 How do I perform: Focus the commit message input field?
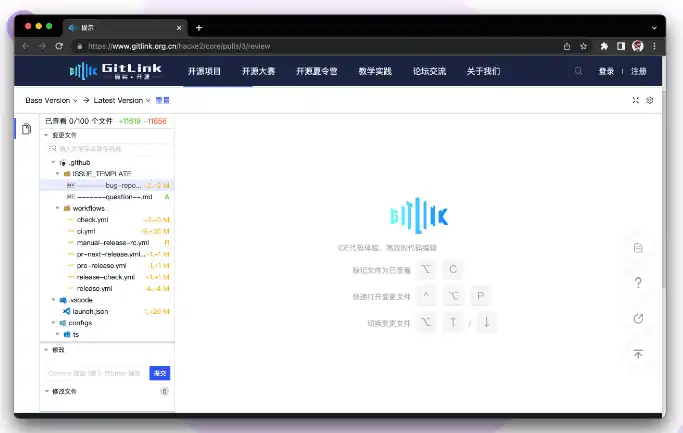[x=96, y=373]
